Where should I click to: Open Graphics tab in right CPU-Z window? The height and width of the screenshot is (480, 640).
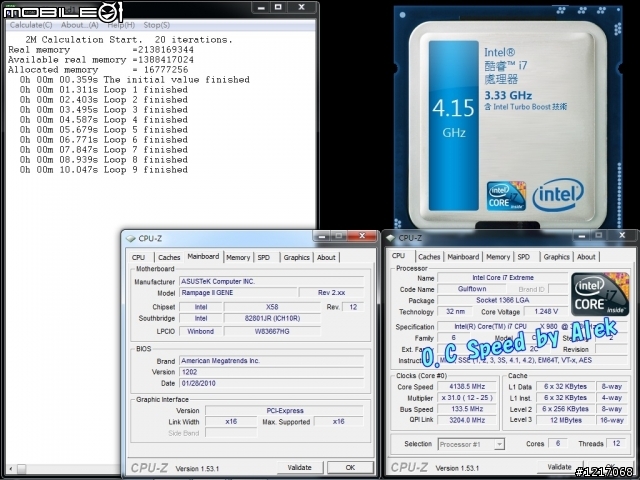point(556,257)
